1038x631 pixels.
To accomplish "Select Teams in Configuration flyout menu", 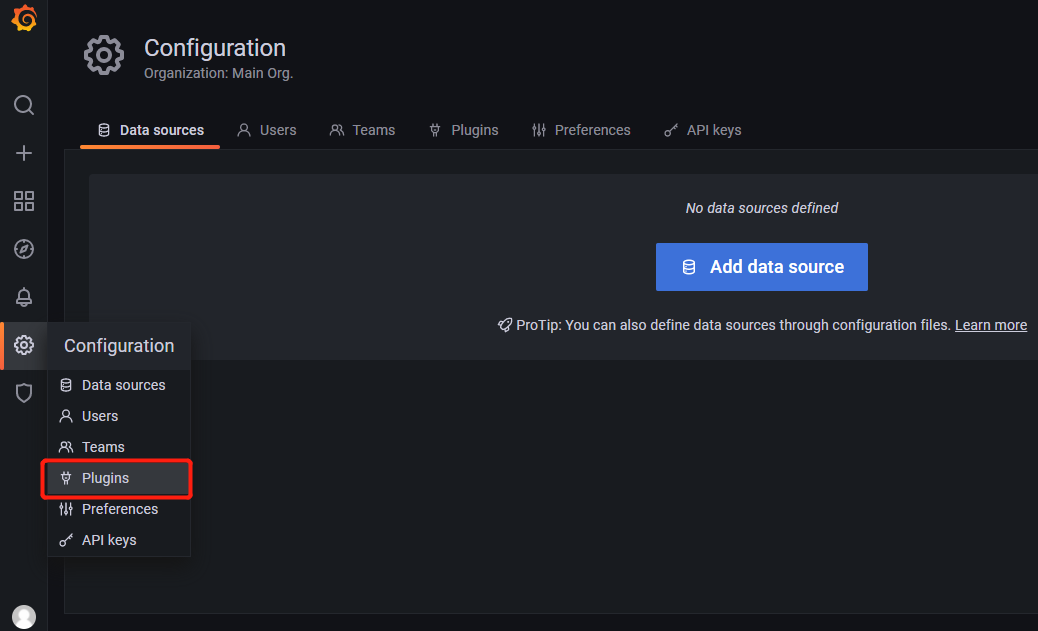I will 119,448.
